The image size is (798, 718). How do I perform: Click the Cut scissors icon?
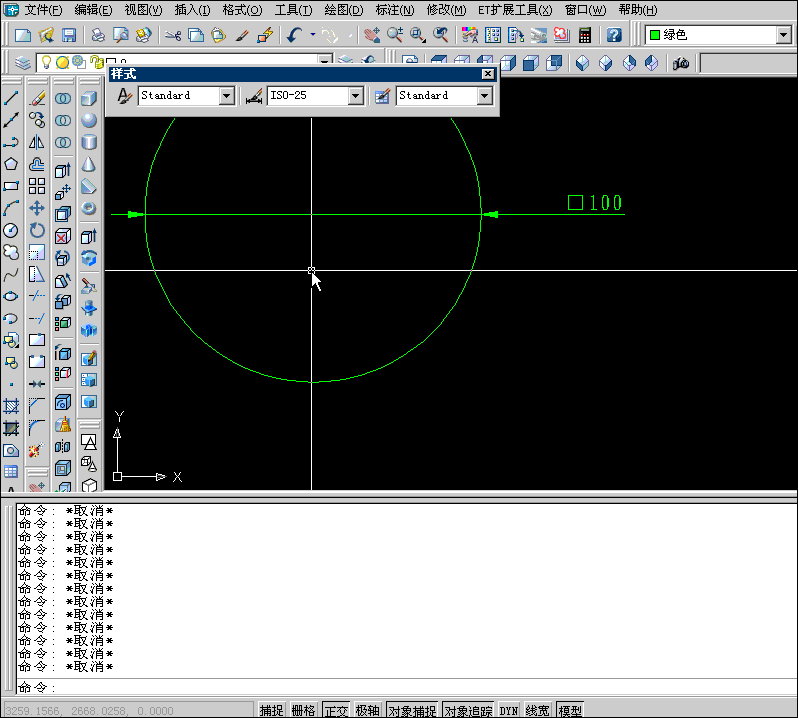(173, 35)
